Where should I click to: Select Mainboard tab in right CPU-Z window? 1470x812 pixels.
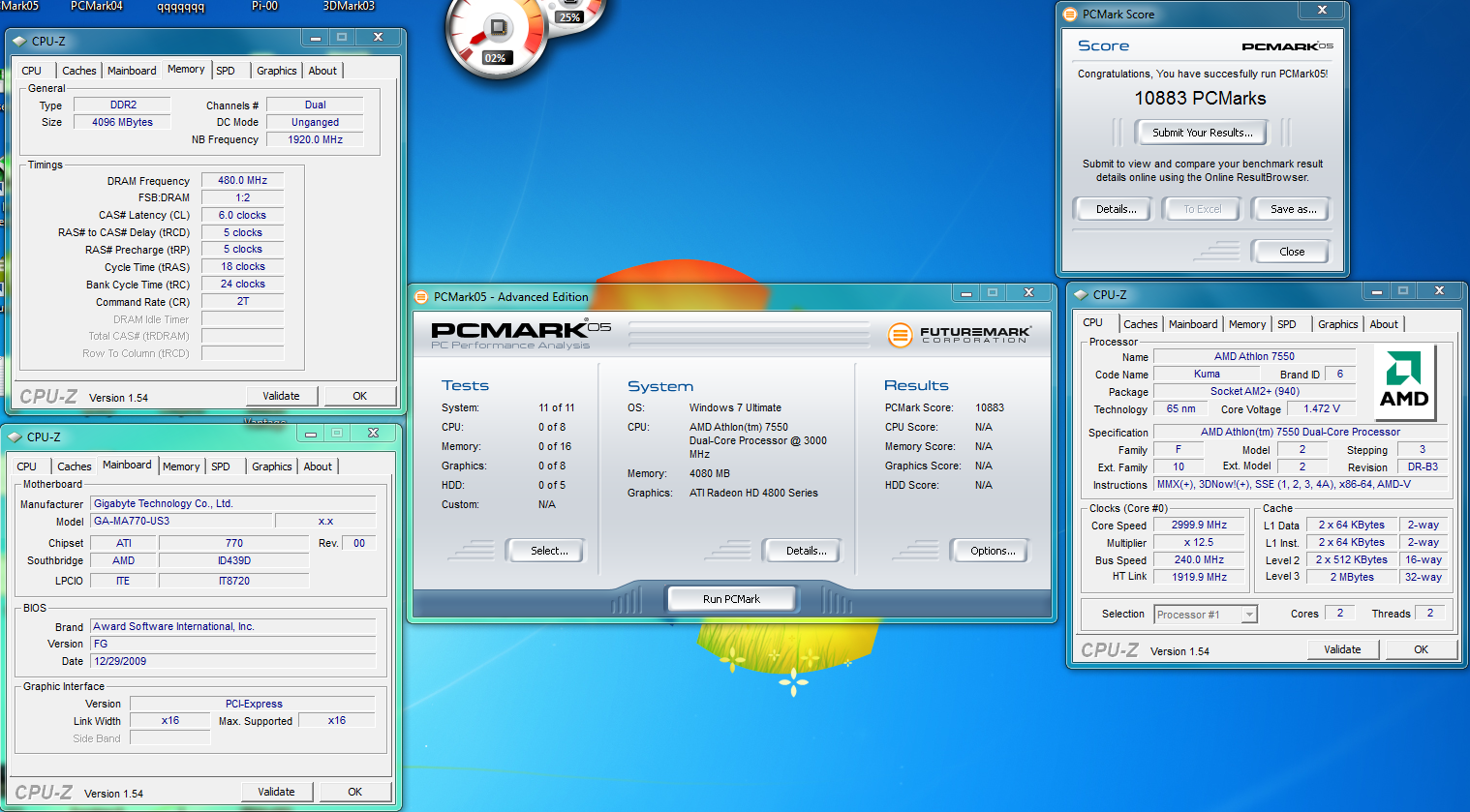(x=1193, y=324)
